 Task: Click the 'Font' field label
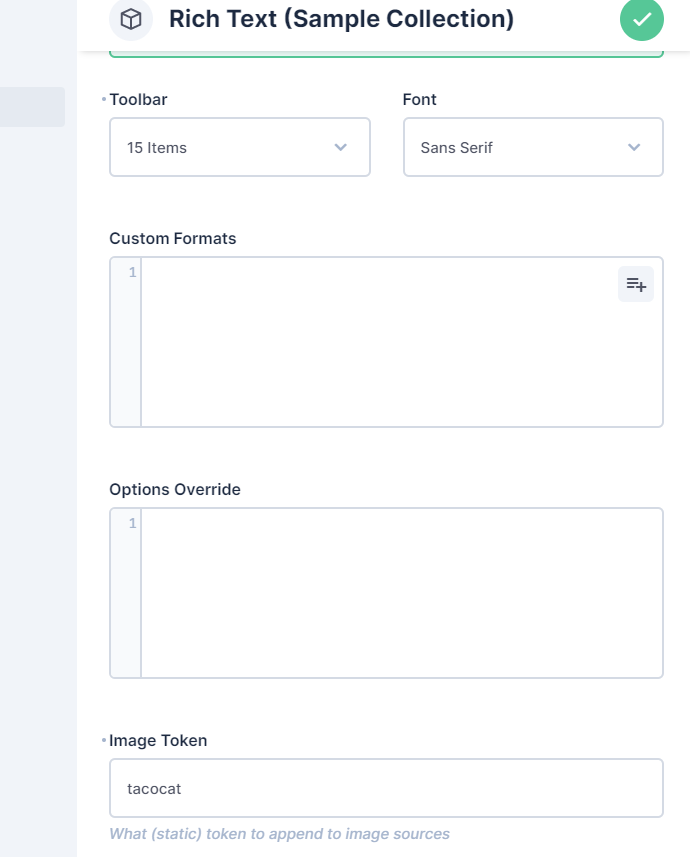pyautogui.click(x=419, y=100)
